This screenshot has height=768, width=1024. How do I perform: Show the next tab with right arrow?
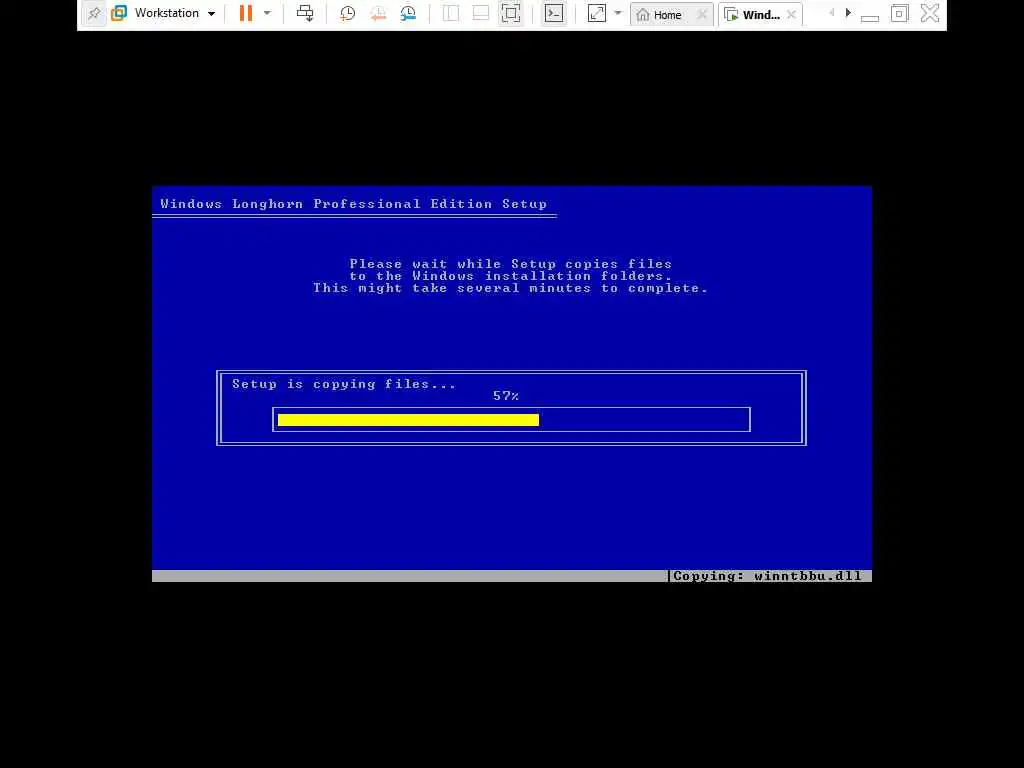(848, 13)
